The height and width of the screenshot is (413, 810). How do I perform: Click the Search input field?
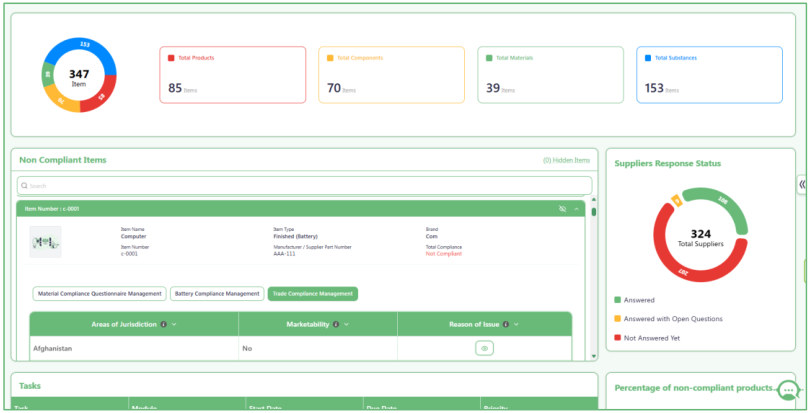click(304, 186)
